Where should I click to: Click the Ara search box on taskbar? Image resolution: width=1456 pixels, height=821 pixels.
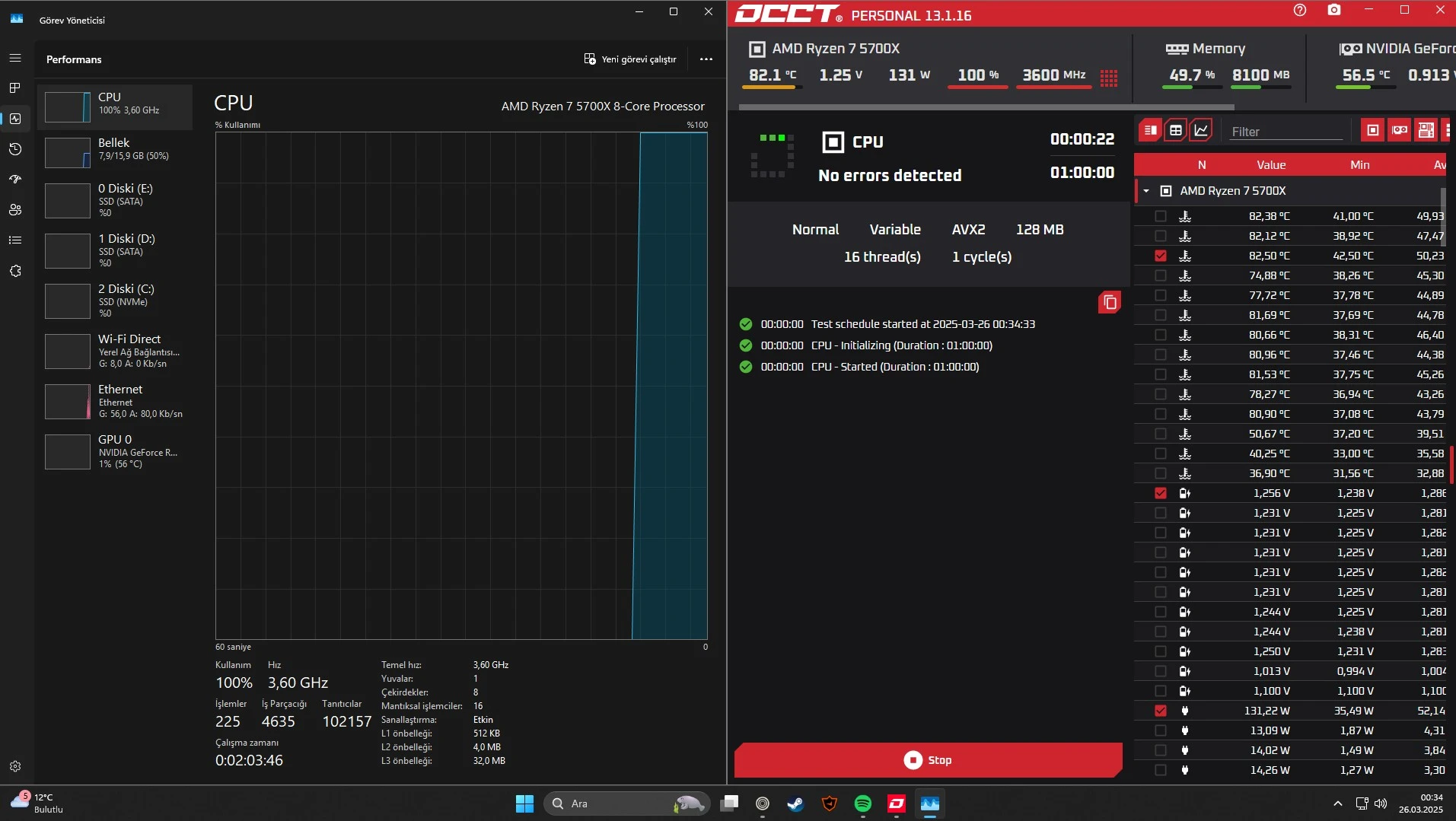(627, 803)
